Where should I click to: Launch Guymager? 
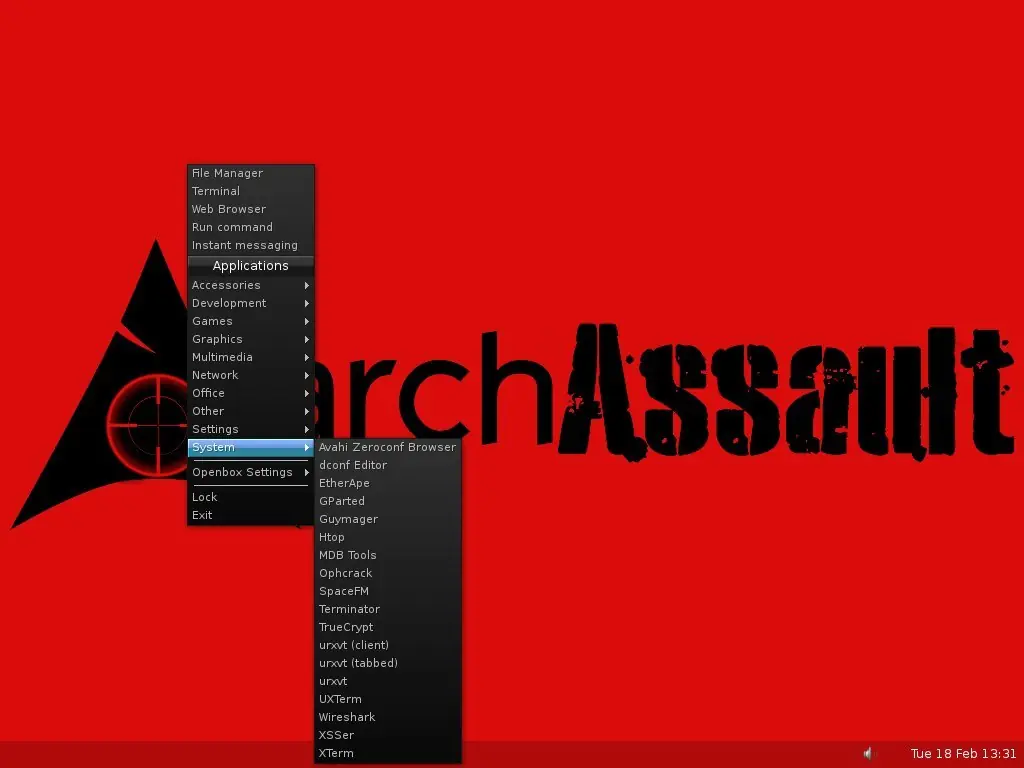pyautogui.click(x=388, y=519)
